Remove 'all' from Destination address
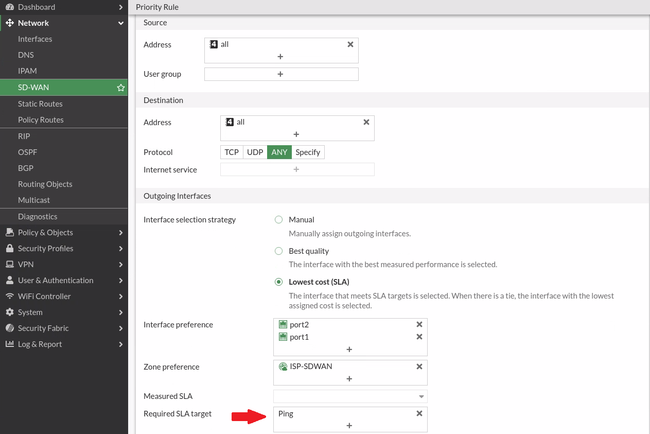 click(x=366, y=122)
